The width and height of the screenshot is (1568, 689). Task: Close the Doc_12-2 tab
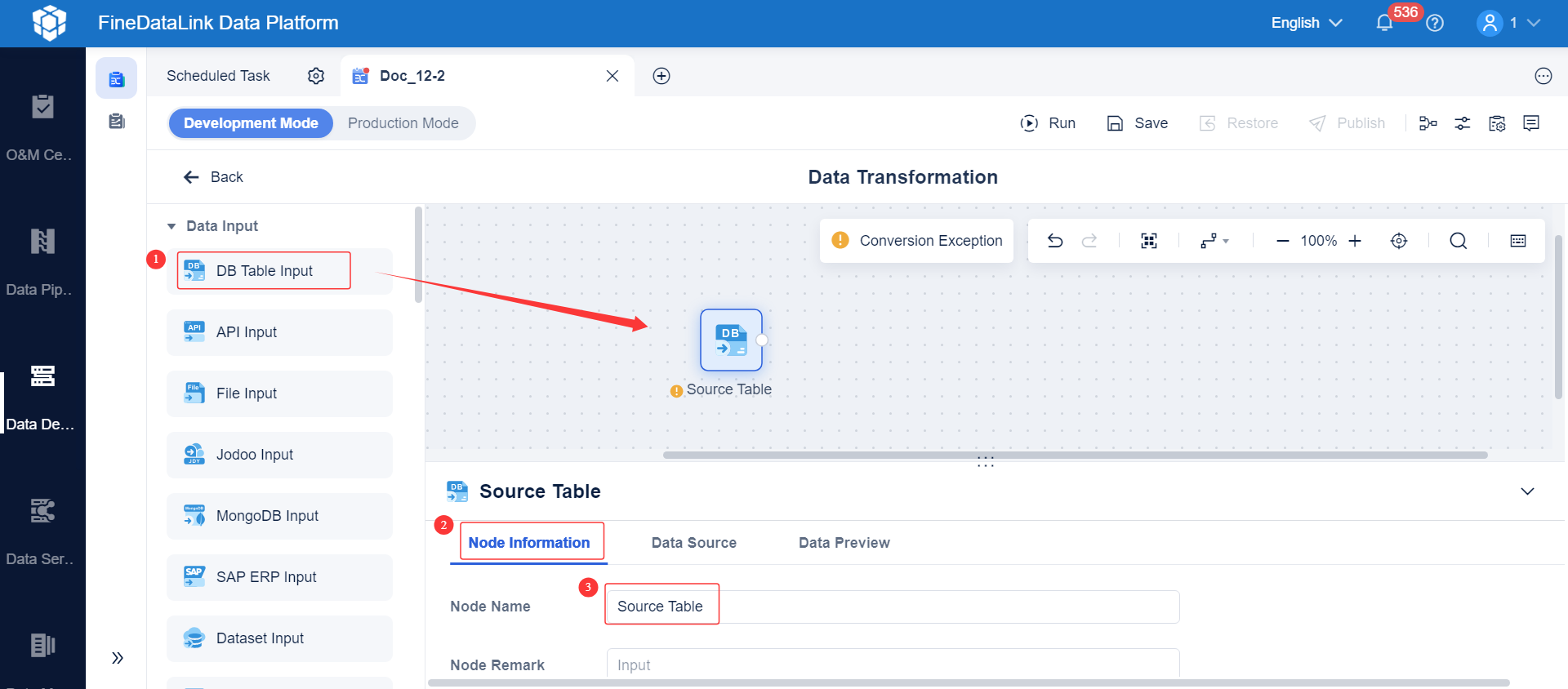pos(612,76)
